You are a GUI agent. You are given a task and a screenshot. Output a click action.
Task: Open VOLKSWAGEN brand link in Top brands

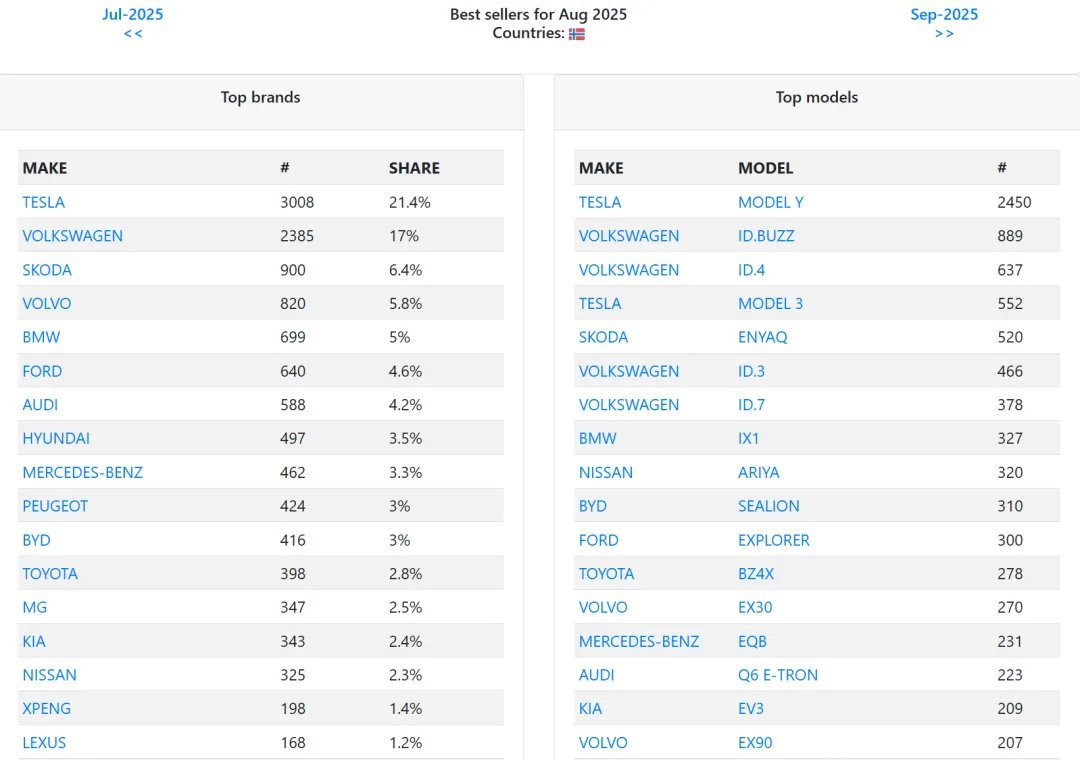72,236
